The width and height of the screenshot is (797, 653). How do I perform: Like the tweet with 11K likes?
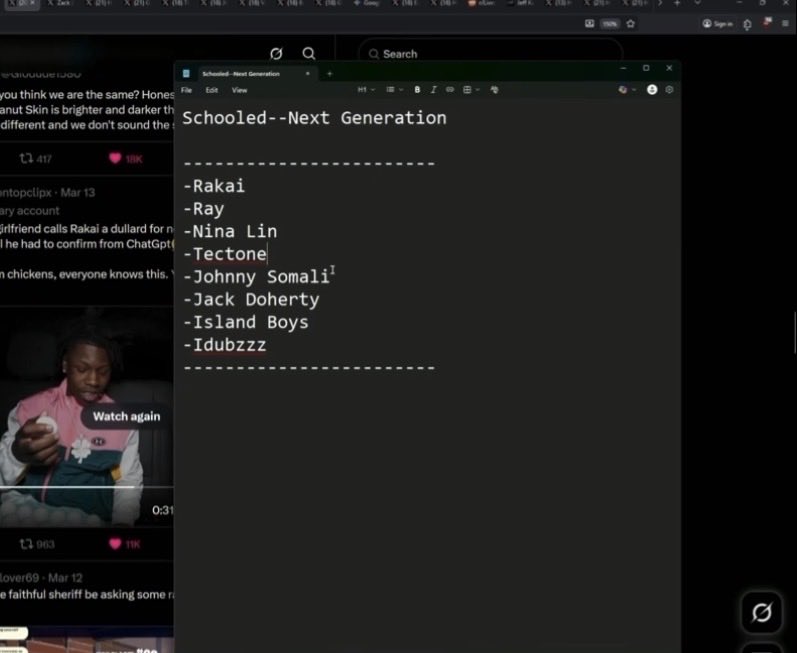coord(125,544)
